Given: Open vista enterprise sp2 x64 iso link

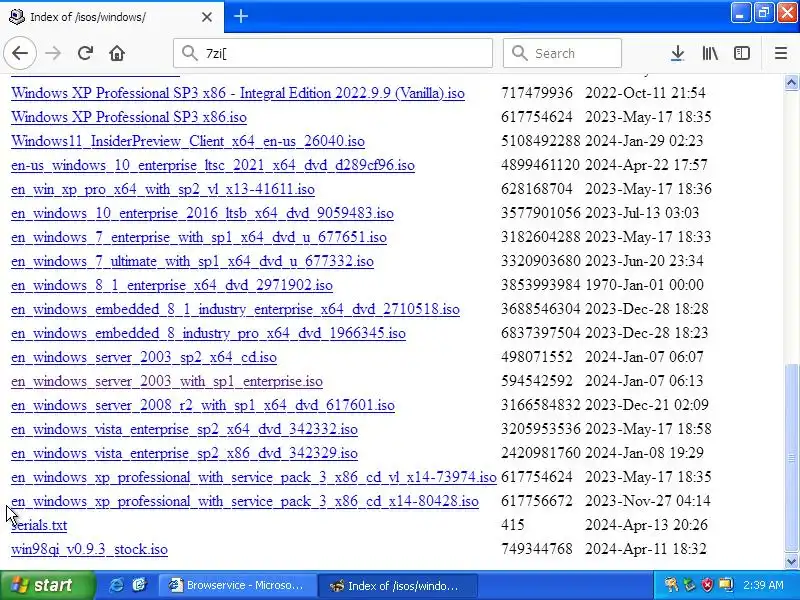Looking at the screenshot, I should point(184,429).
